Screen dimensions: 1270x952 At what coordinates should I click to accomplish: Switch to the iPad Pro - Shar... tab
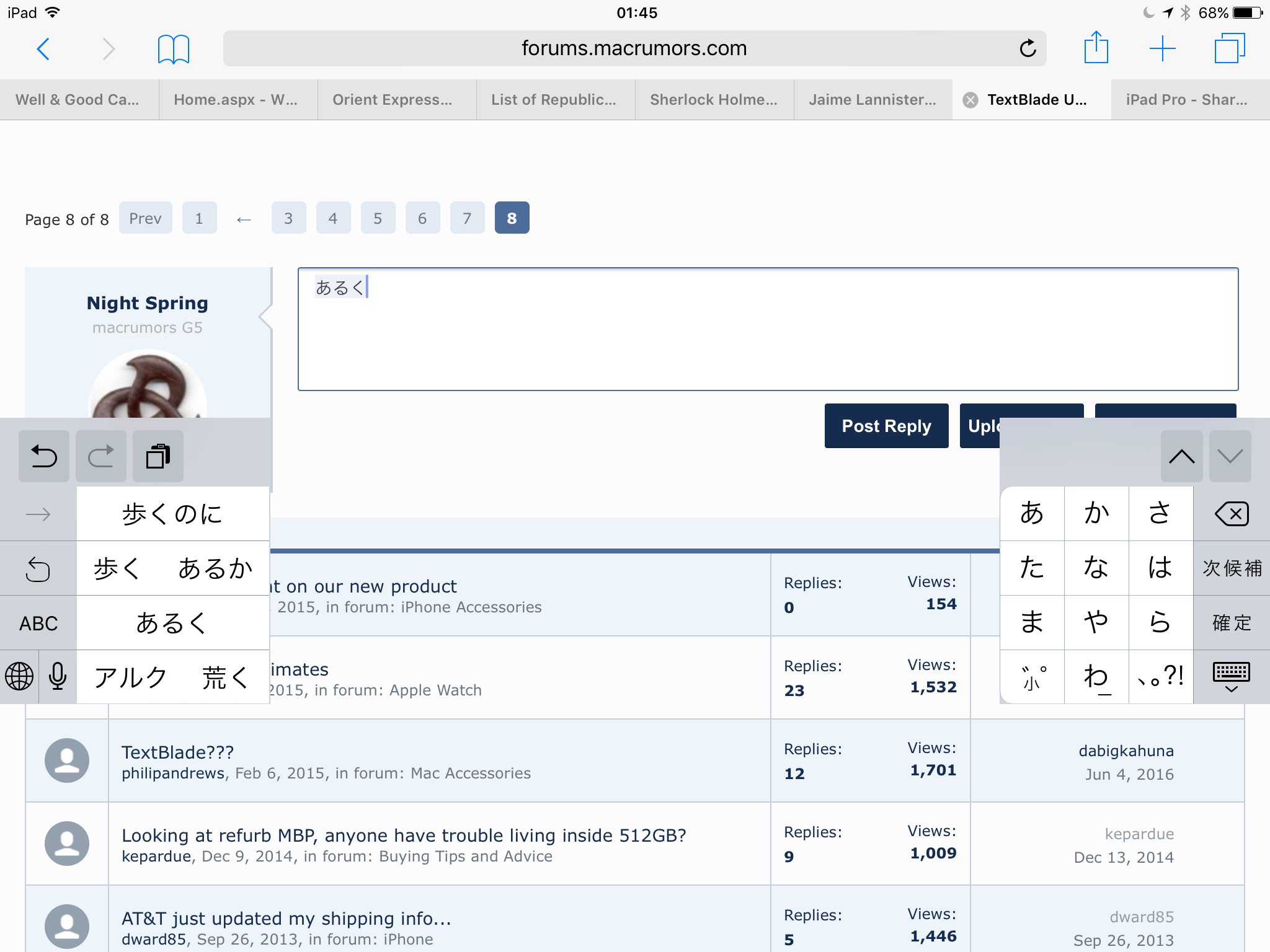click(1187, 100)
